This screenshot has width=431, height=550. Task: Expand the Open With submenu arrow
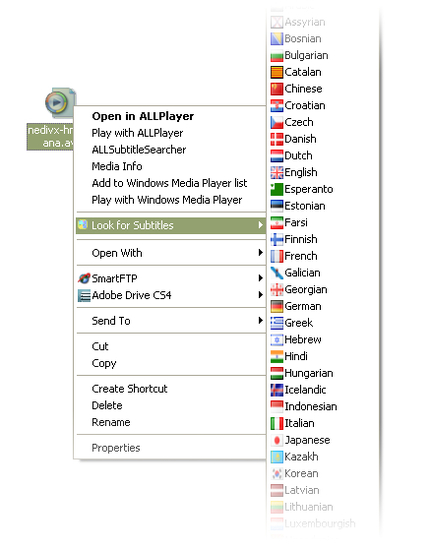pos(260,253)
